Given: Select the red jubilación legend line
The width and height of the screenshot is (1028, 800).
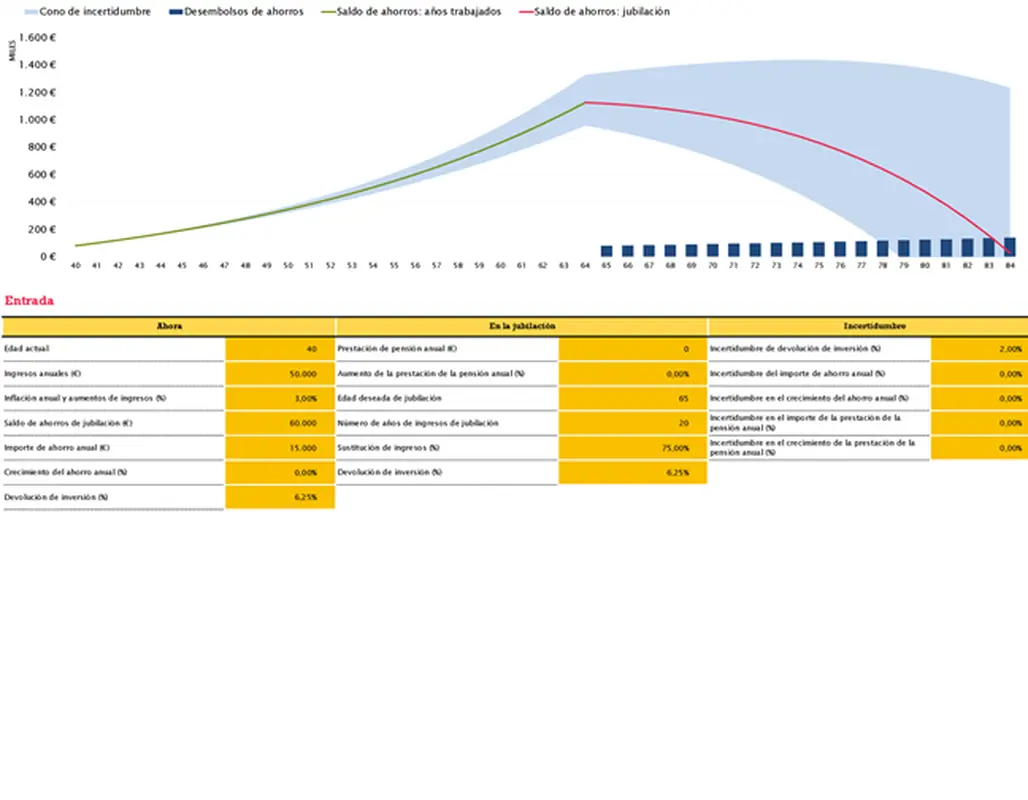Looking at the screenshot, I should [x=526, y=12].
